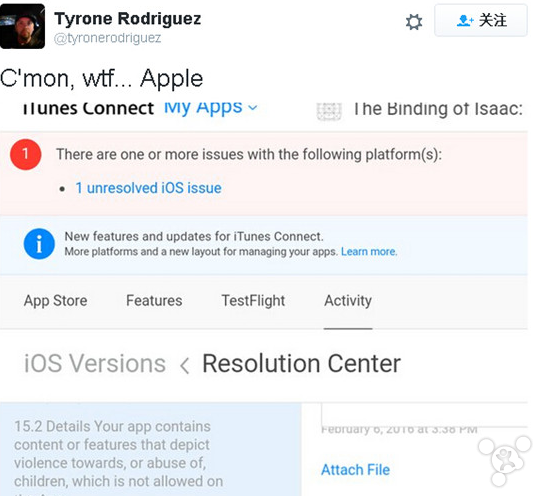This screenshot has height=496, width=540.
Task: Click the chevron next to My Apps
Action: 252,108
